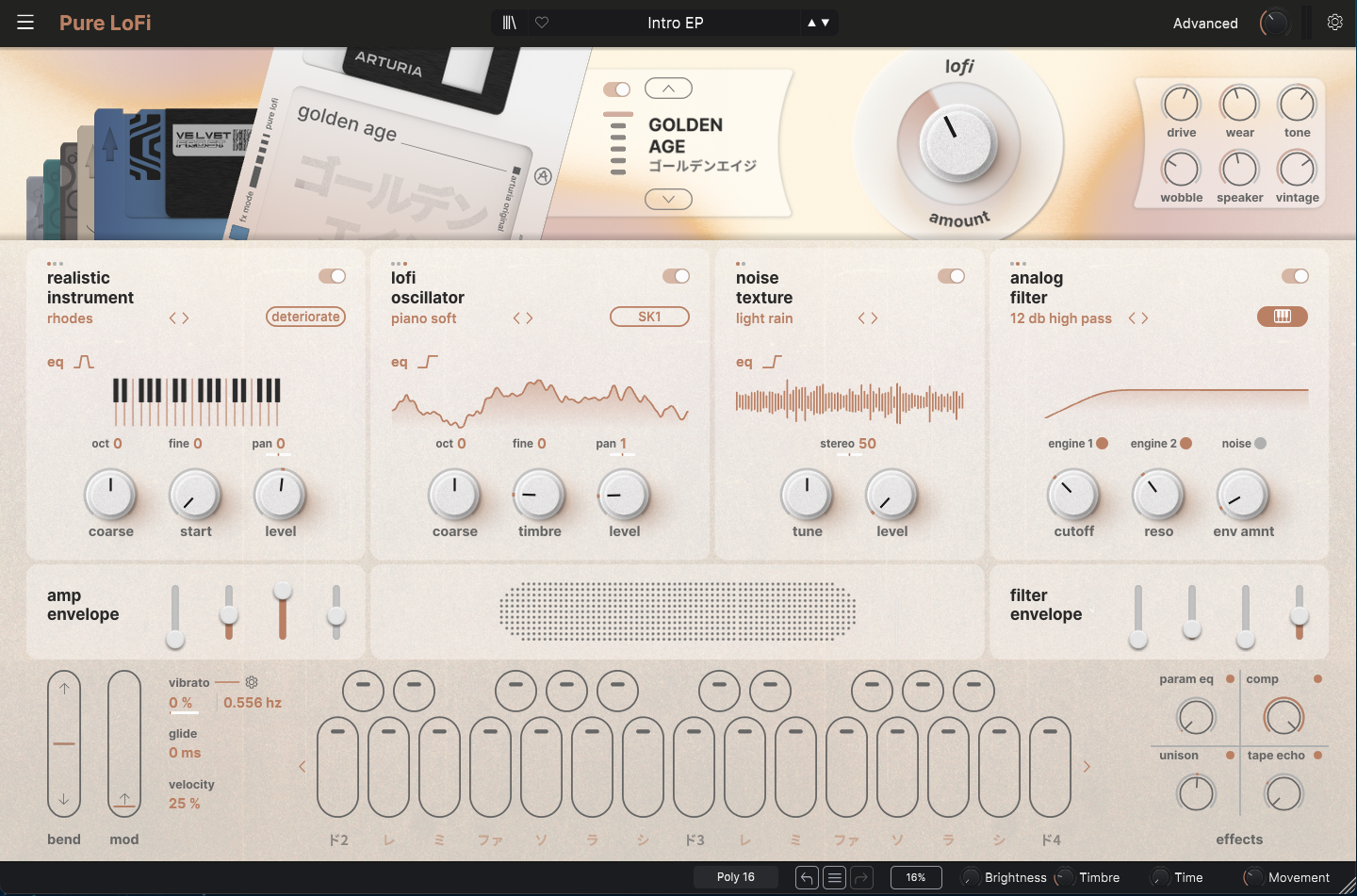Click the SK1 button
The height and width of the screenshot is (896, 1357).
click(649, 317)
